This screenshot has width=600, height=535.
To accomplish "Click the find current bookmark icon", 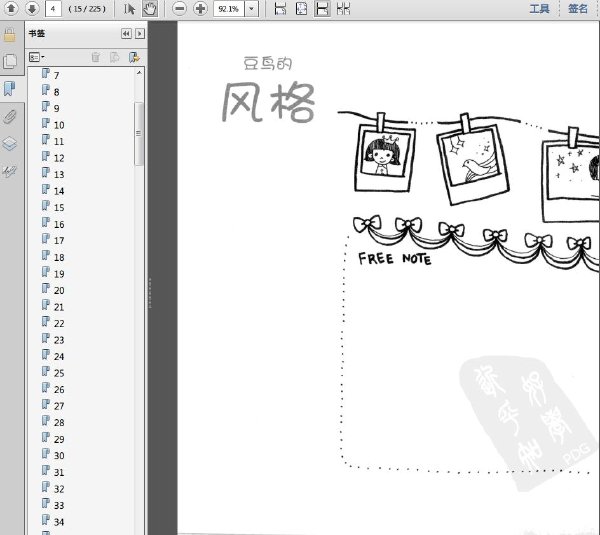I will point(134,57).
